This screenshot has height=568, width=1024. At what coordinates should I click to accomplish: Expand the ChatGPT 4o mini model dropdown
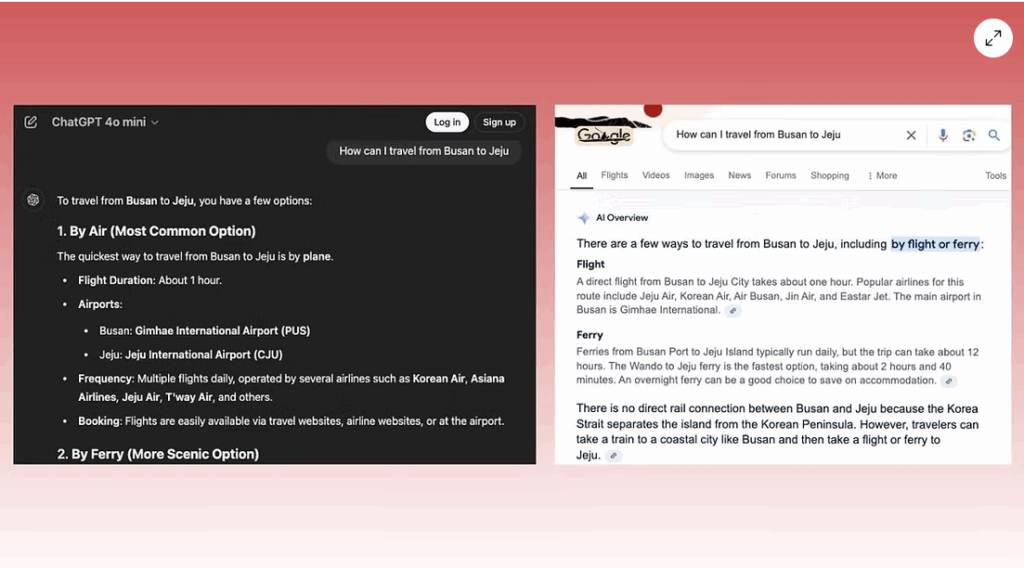coord(105,122)
